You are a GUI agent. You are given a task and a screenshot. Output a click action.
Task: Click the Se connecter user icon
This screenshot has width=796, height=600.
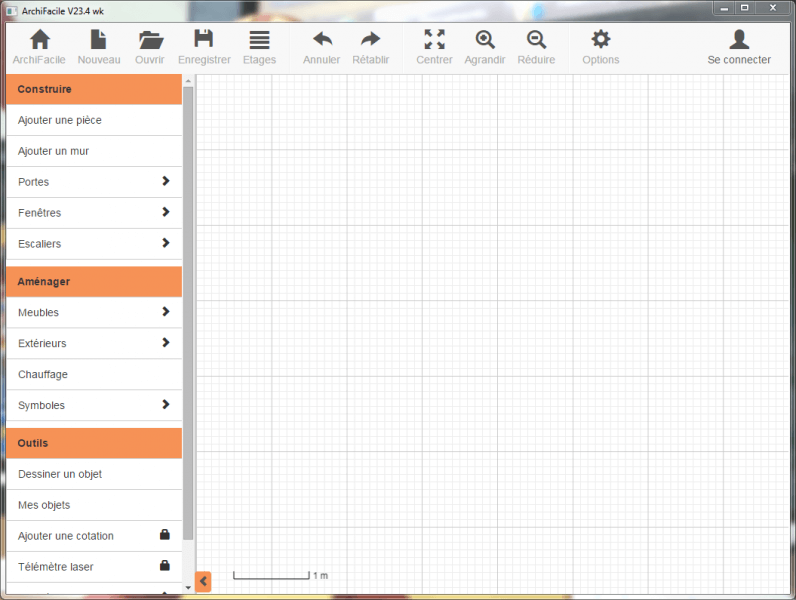pyautogui.click(x=739, y=39)
